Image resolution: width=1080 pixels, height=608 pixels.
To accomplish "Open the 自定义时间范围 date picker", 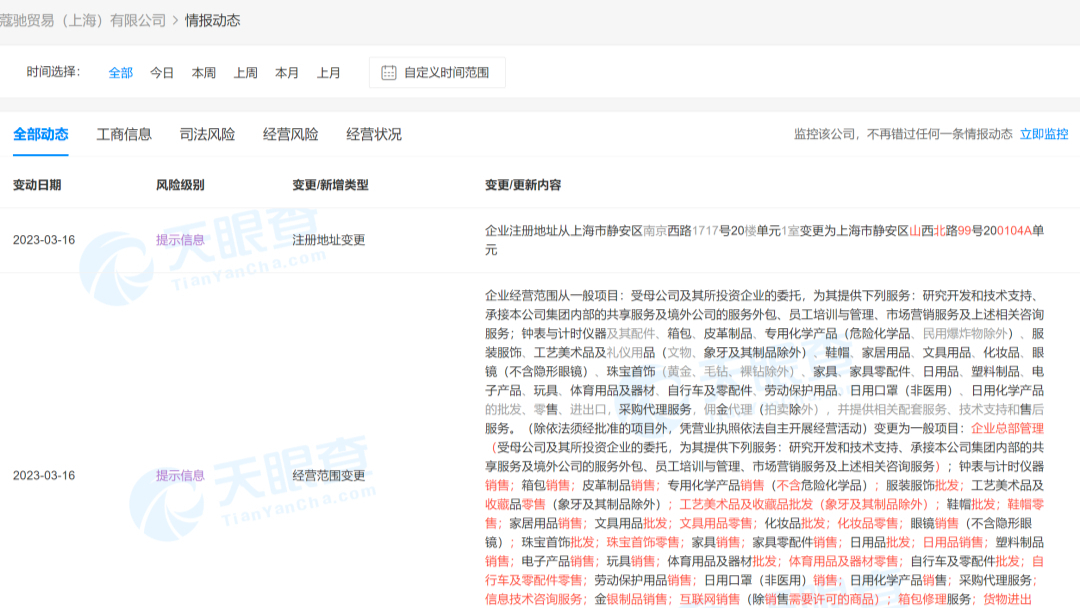I will (446, 73).
